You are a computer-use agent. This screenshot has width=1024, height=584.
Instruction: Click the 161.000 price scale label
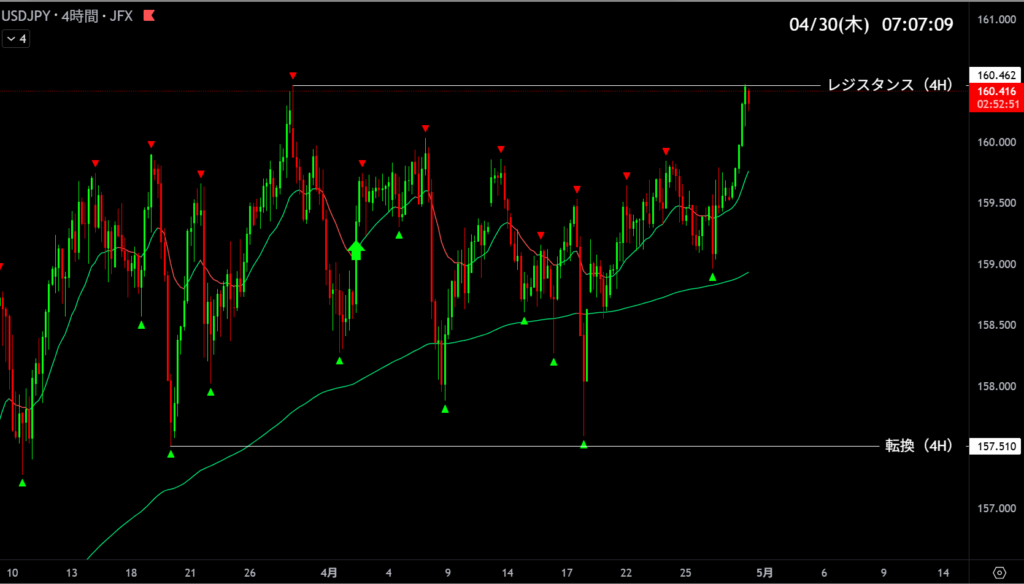996,20
